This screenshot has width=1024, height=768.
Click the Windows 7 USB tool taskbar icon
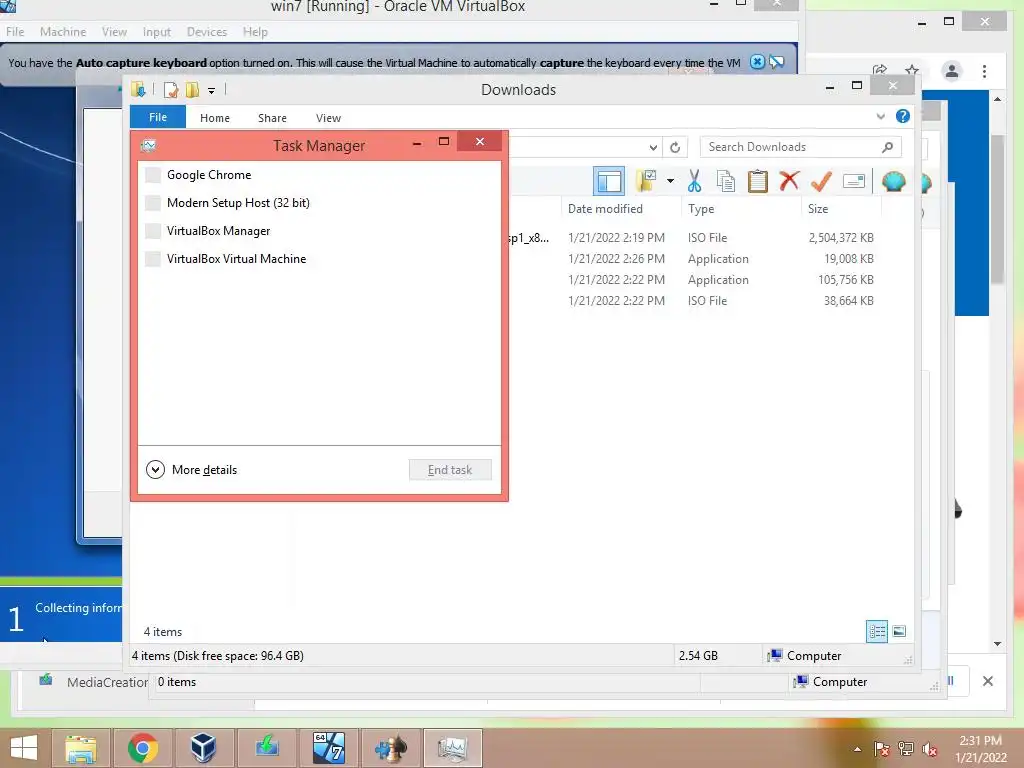328,748
